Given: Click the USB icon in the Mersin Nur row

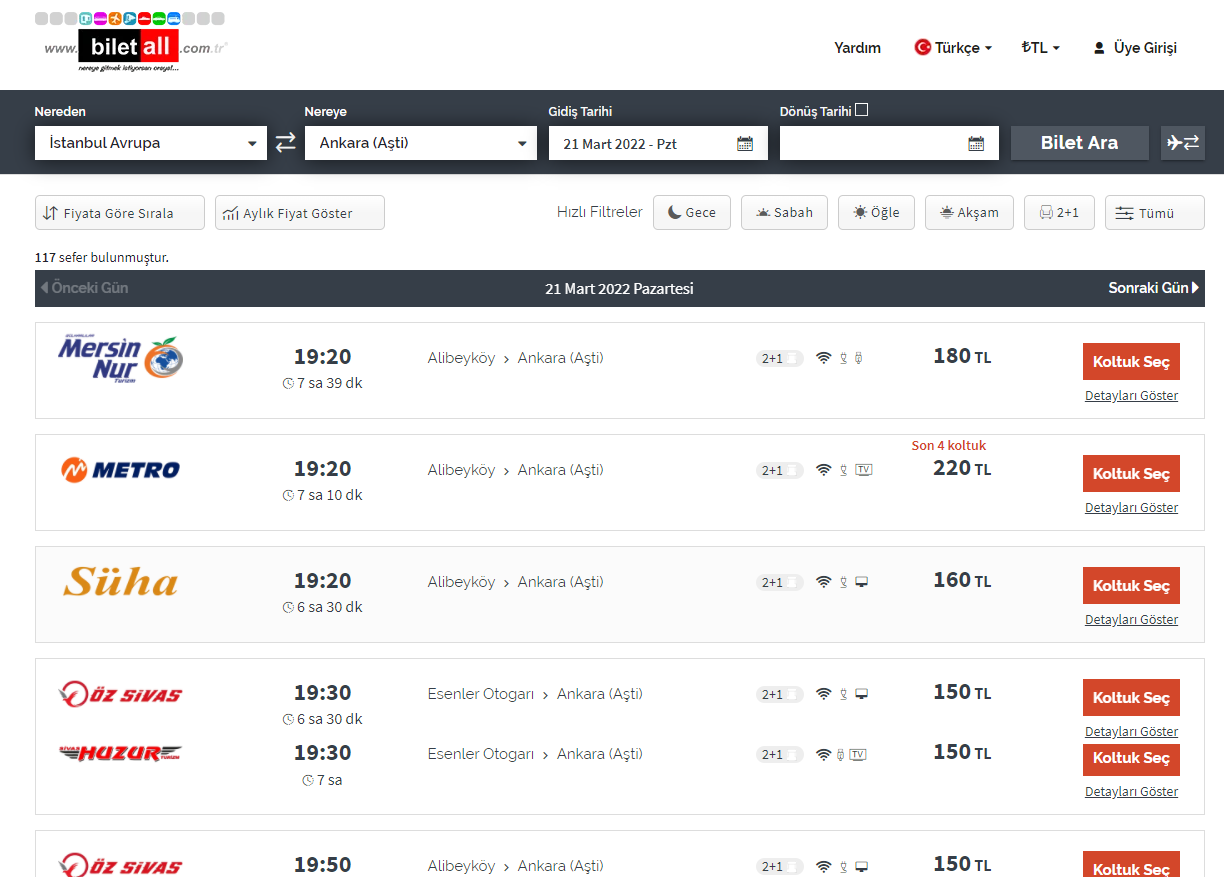Looking at the screenshot, I should [x=859, y=358].
